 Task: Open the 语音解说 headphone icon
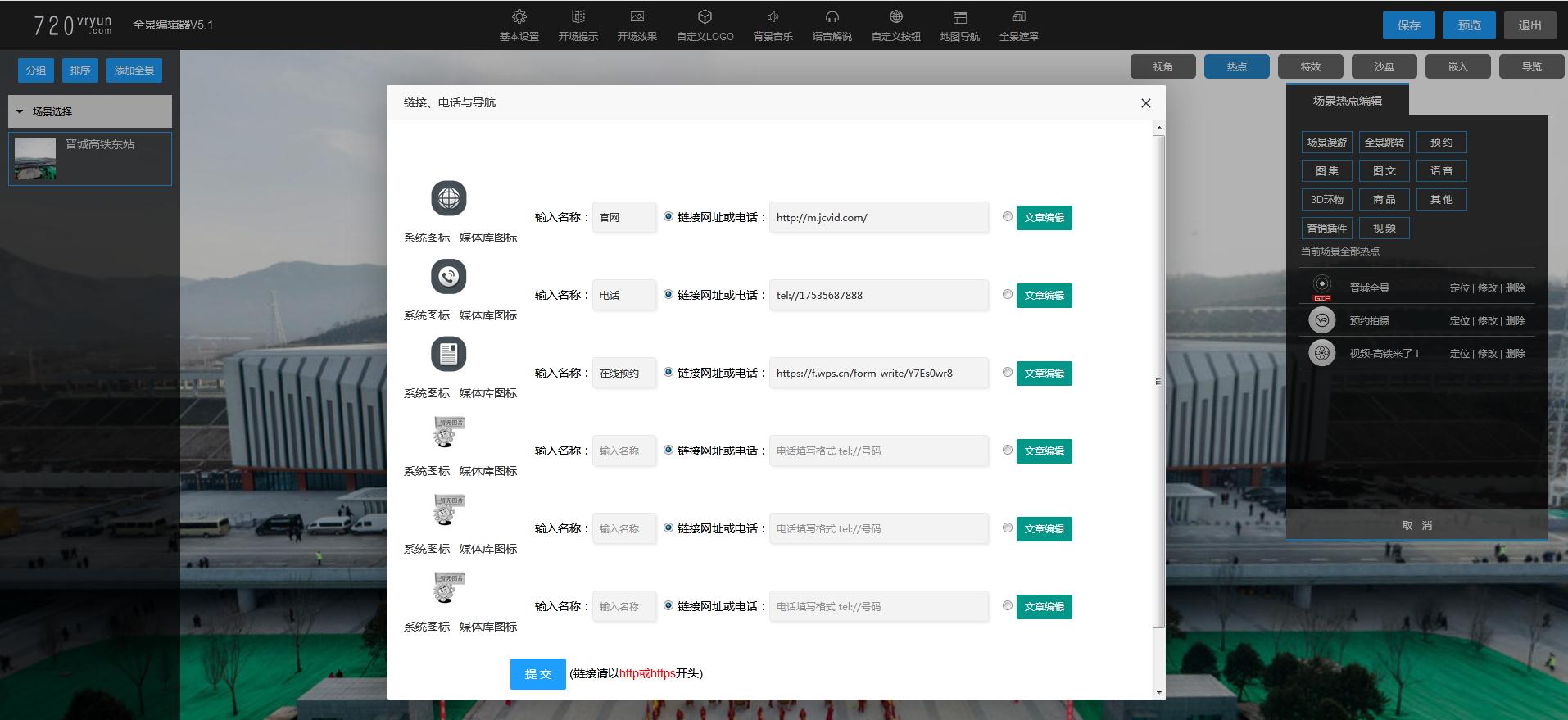(832, 17)
